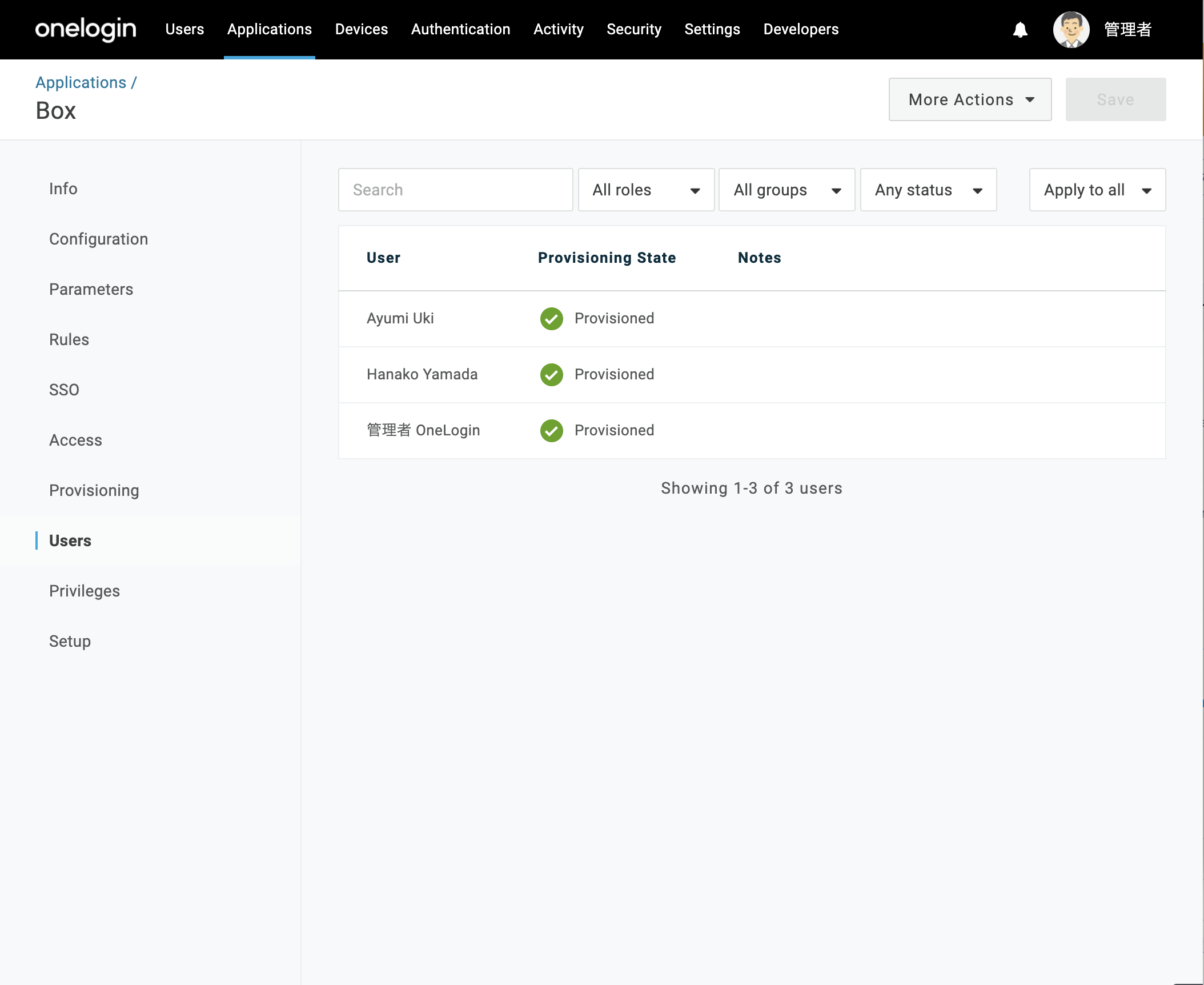Click 管理者 OneLogin's green provisioned checkmark
This screenshot has height=985, width=1204.
point(552,430)
